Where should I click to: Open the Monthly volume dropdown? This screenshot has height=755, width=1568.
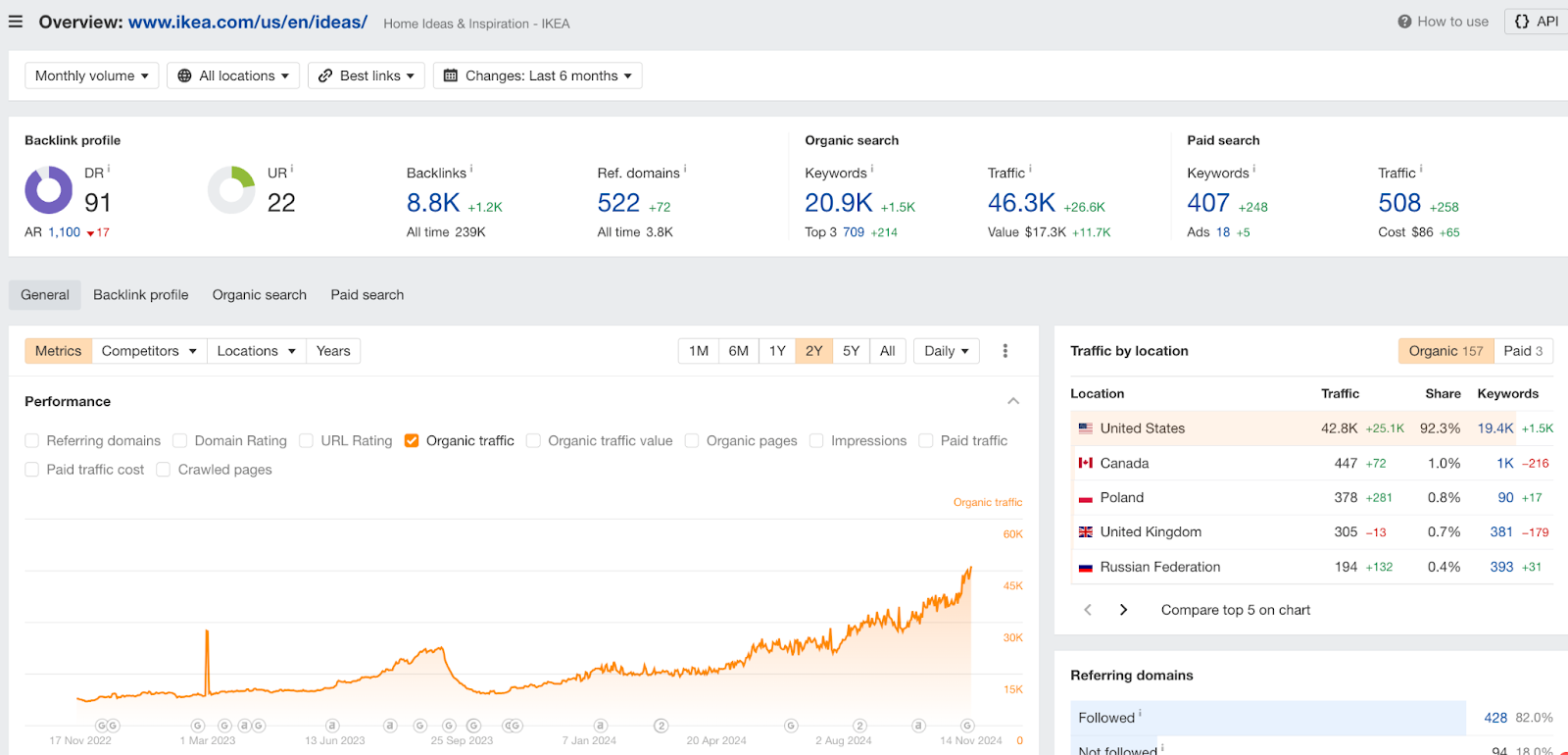pyautogui.click(x=91, y=75)
